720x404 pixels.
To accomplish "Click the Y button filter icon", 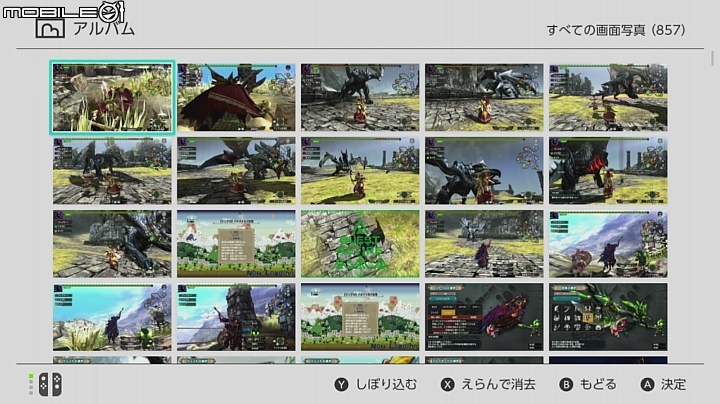I will [x=341, y=385].
